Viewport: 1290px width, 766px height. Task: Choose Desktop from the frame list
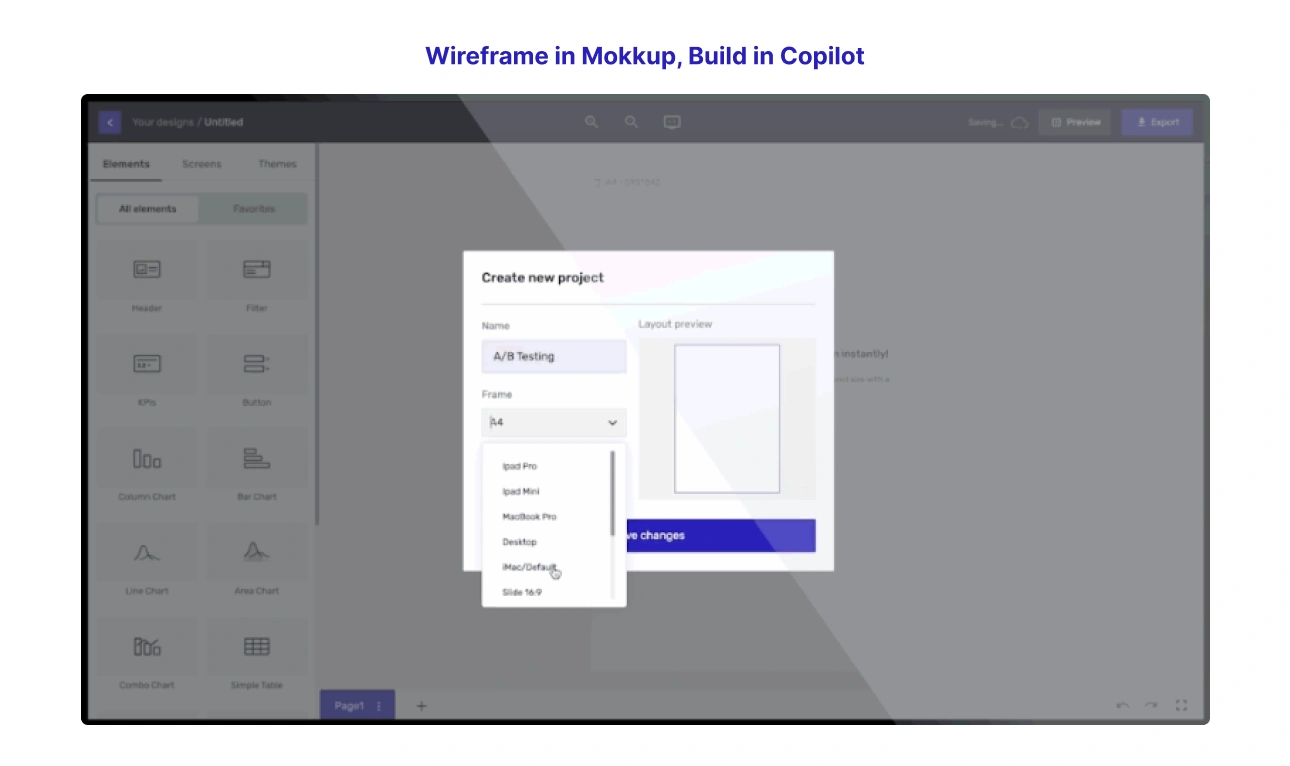point(519,542)
